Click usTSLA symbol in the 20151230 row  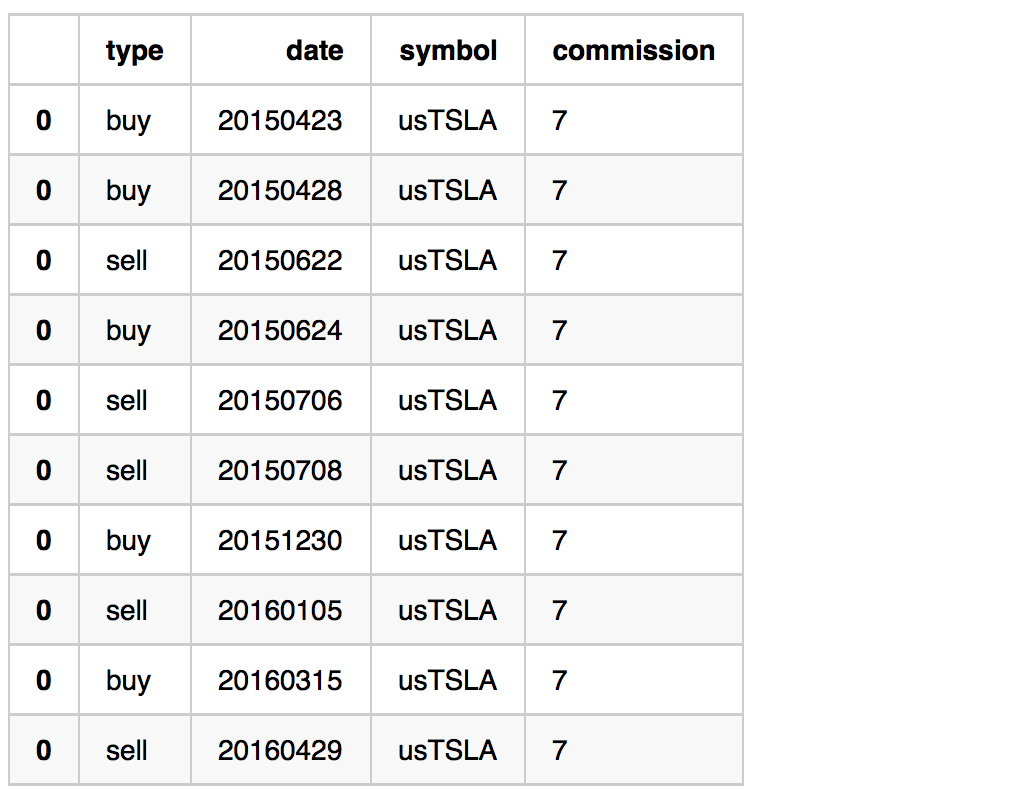tap(448, 540)
